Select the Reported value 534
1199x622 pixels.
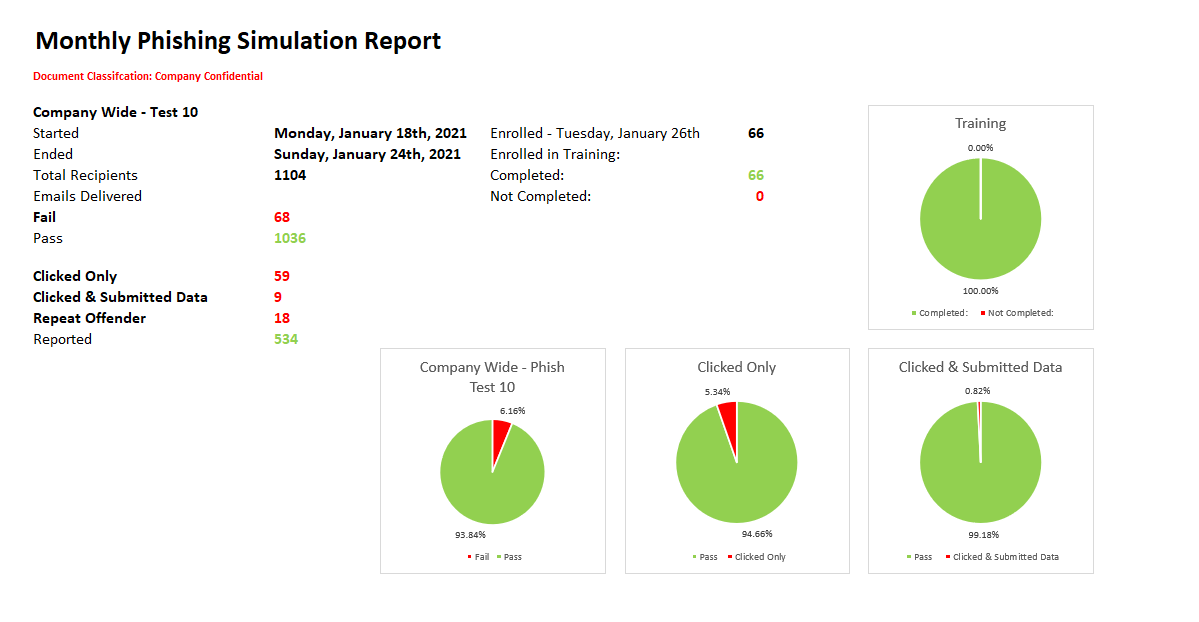286,339
